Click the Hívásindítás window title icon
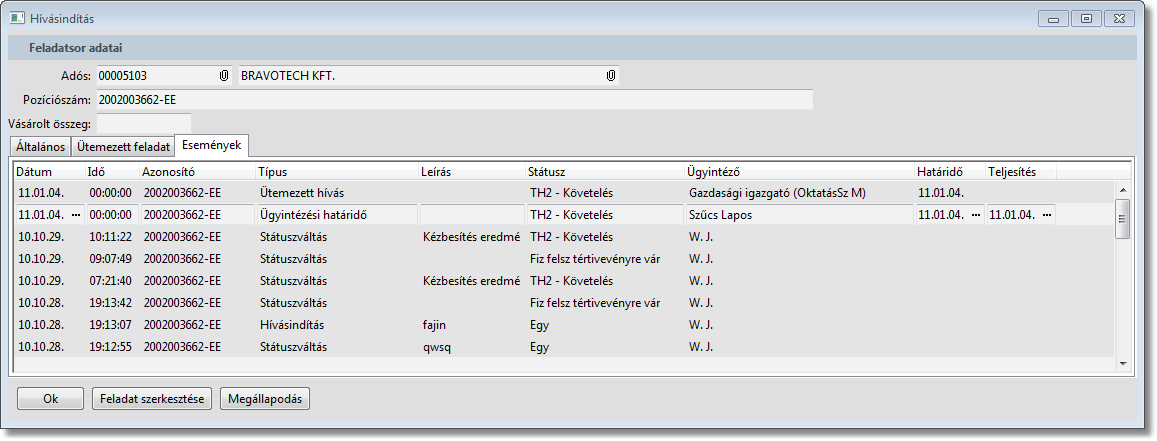The width and height of the screenshot is (1157, 441). 17,18
